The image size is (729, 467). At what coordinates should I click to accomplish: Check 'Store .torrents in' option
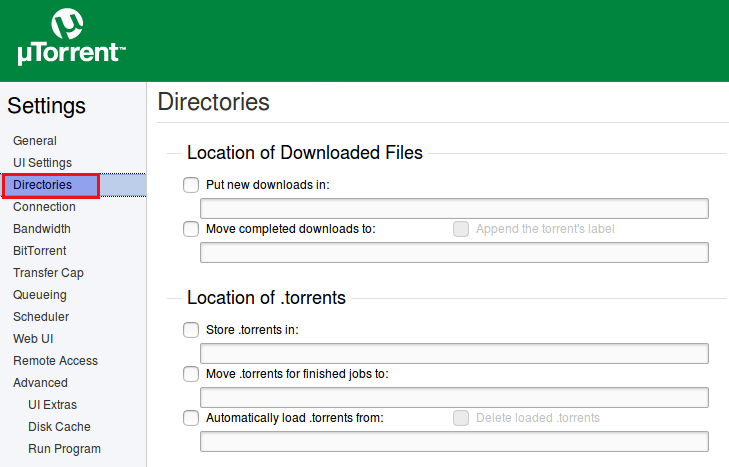pyautogui.click(x=191, y=330)
